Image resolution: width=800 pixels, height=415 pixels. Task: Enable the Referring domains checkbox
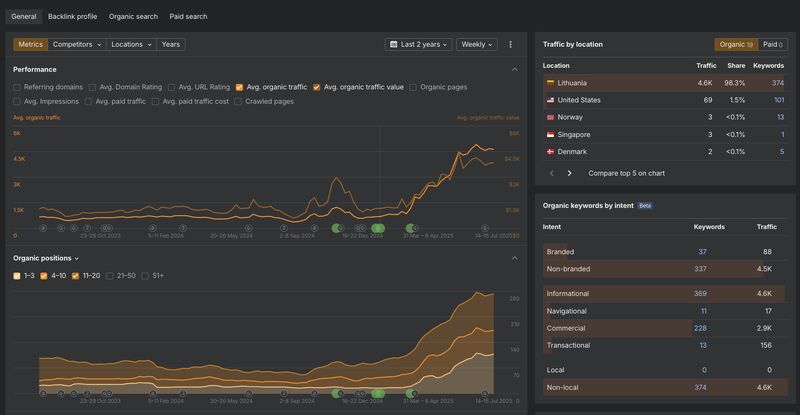pos(17,87)
